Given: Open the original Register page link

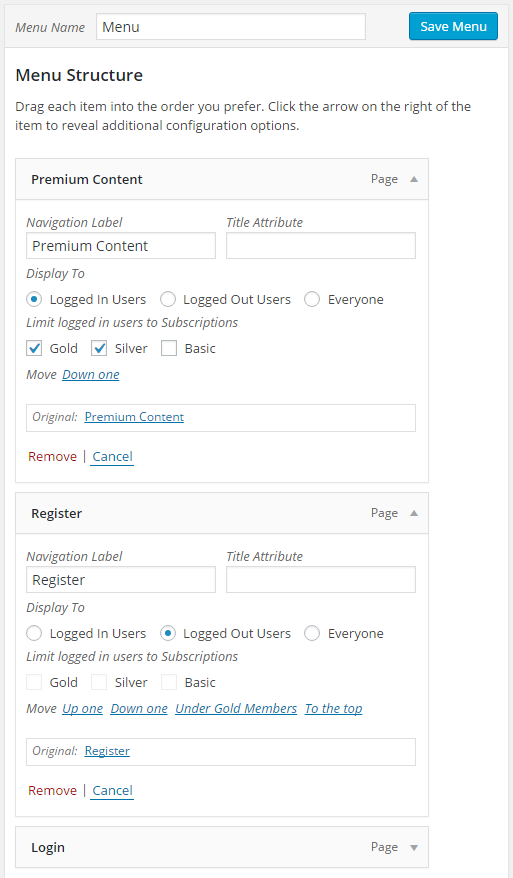Looking at the screenshot, I should tap(107, 751).
